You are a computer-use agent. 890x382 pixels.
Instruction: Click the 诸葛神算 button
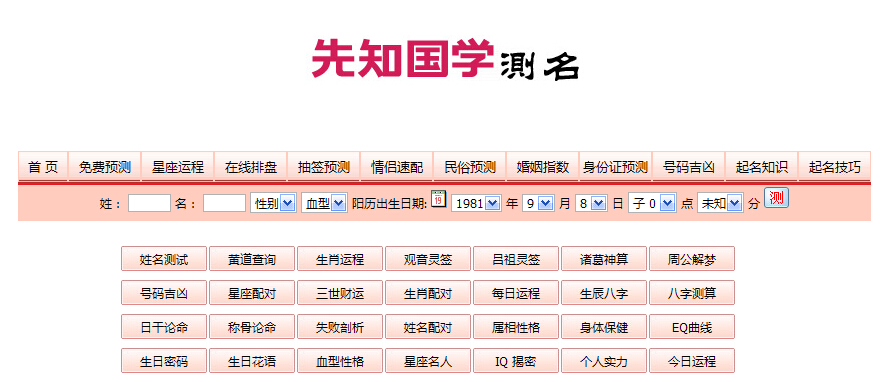coord(604,259)
